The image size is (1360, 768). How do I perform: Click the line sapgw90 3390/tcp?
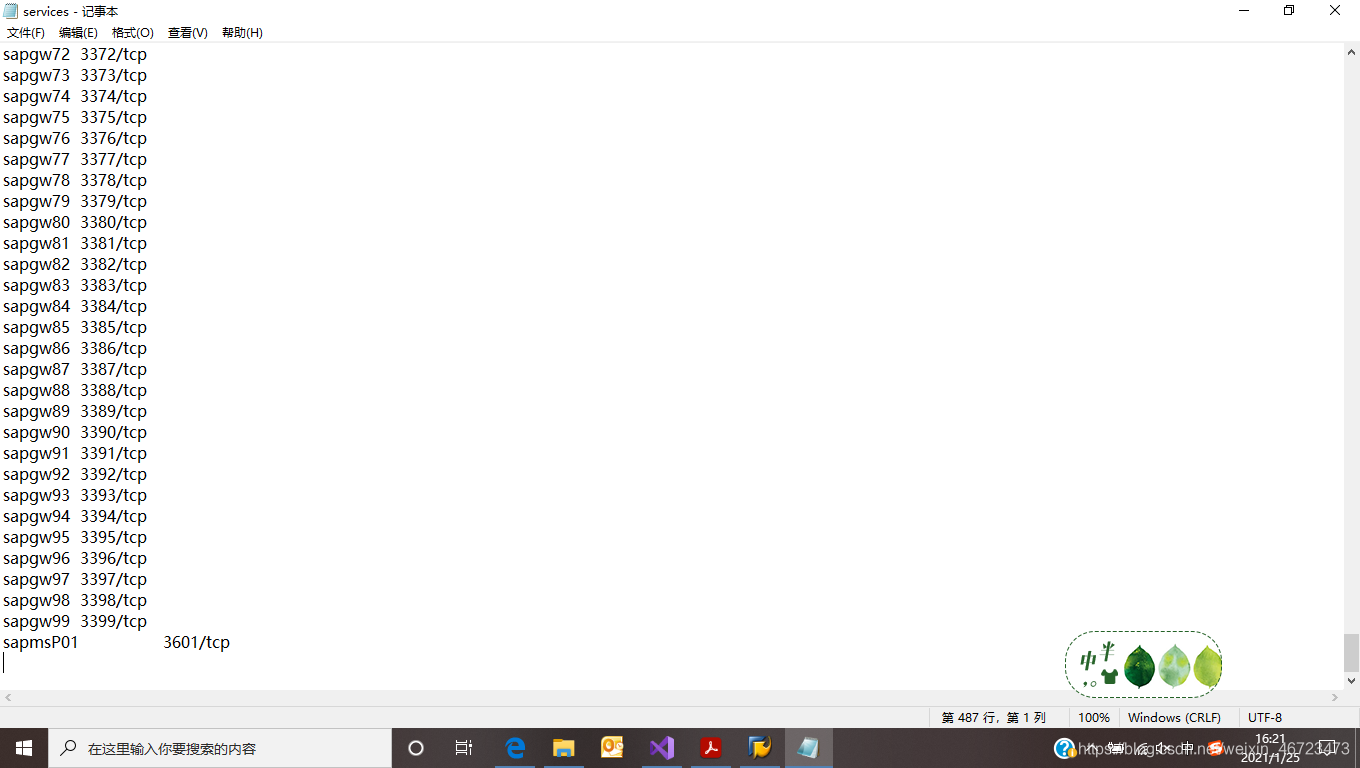[75, 432]
